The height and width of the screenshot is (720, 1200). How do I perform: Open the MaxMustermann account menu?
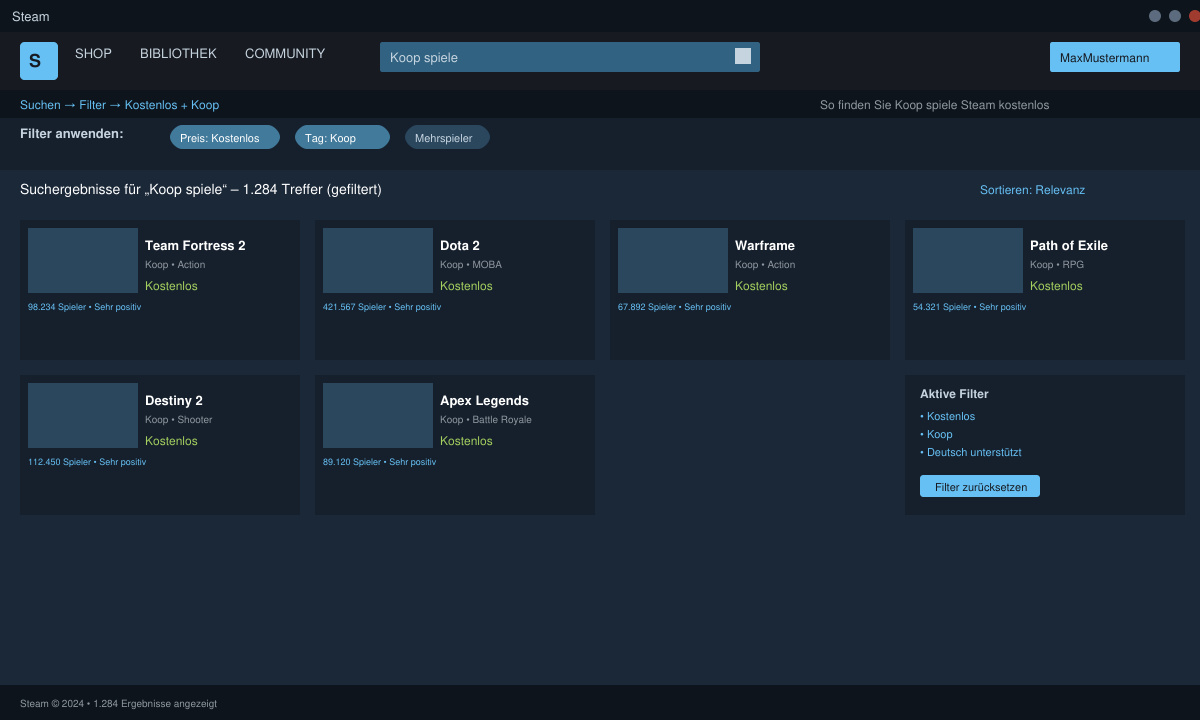(x=1115, y=57)
